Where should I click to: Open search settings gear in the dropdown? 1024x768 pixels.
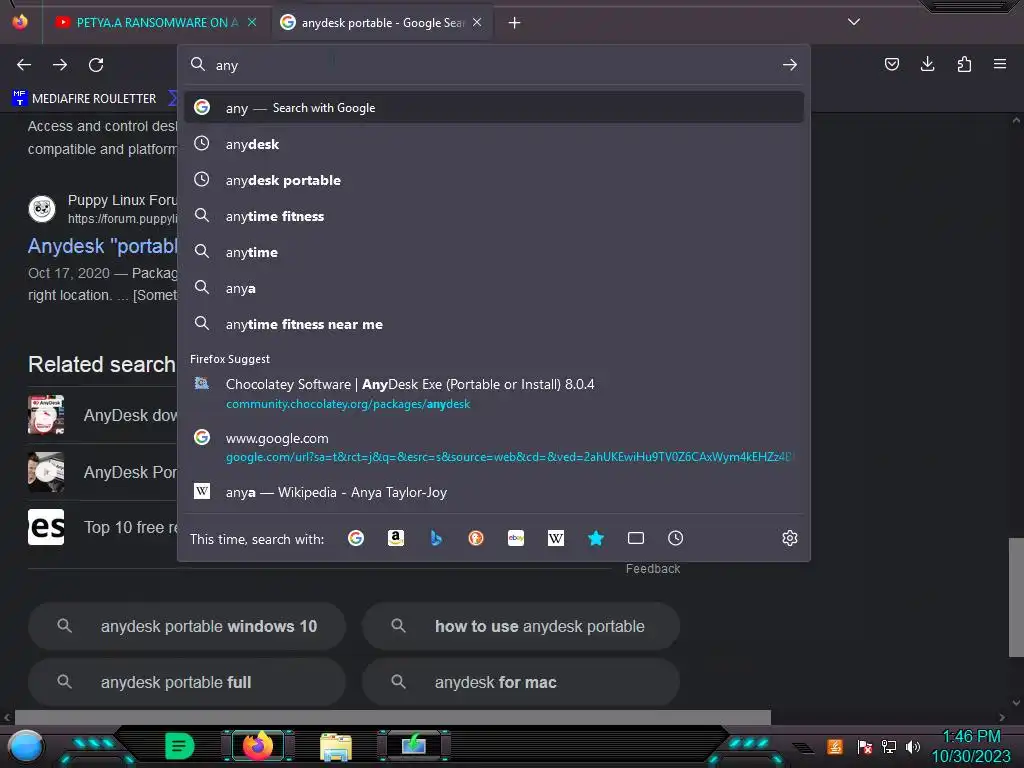(x=790, y=538)
